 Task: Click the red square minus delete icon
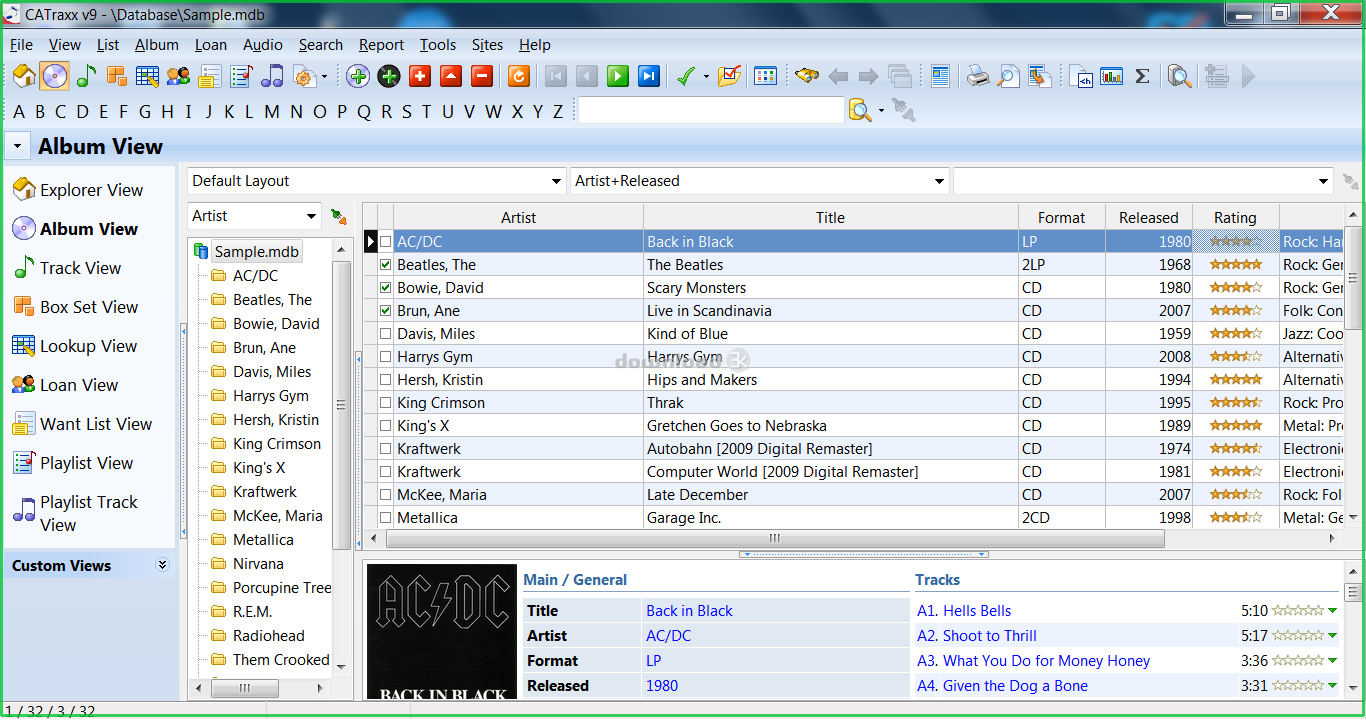(482, 76)
